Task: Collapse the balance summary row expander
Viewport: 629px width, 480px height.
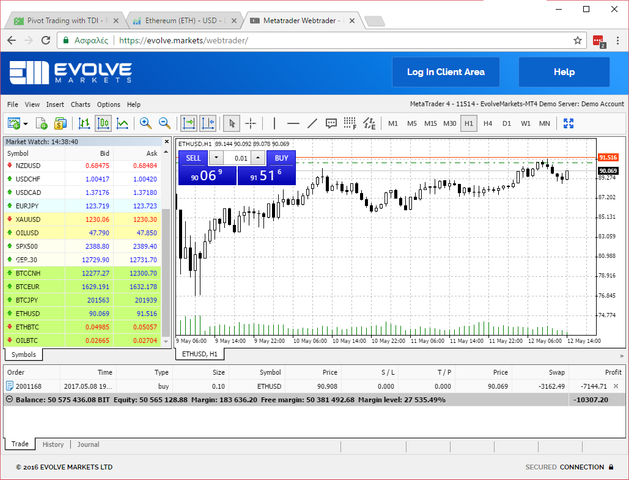Action: click(10, 399)
